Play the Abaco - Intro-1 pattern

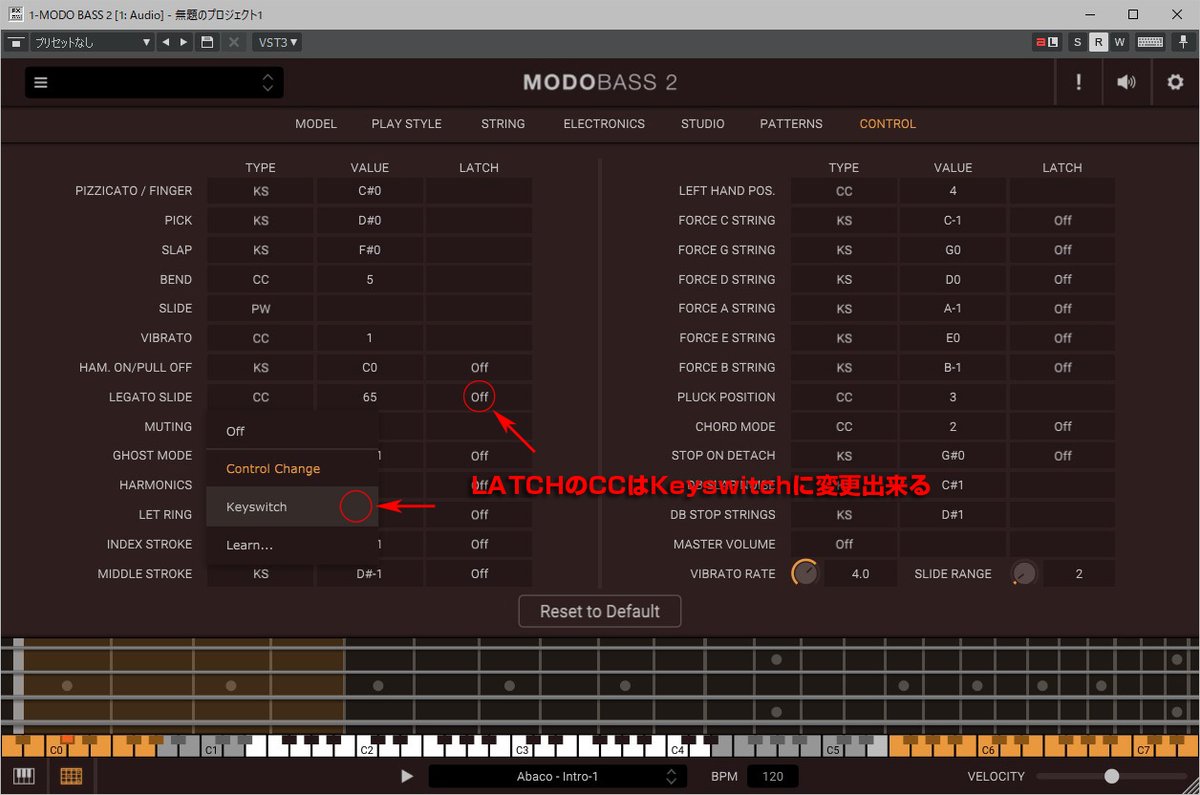(406, 776)
